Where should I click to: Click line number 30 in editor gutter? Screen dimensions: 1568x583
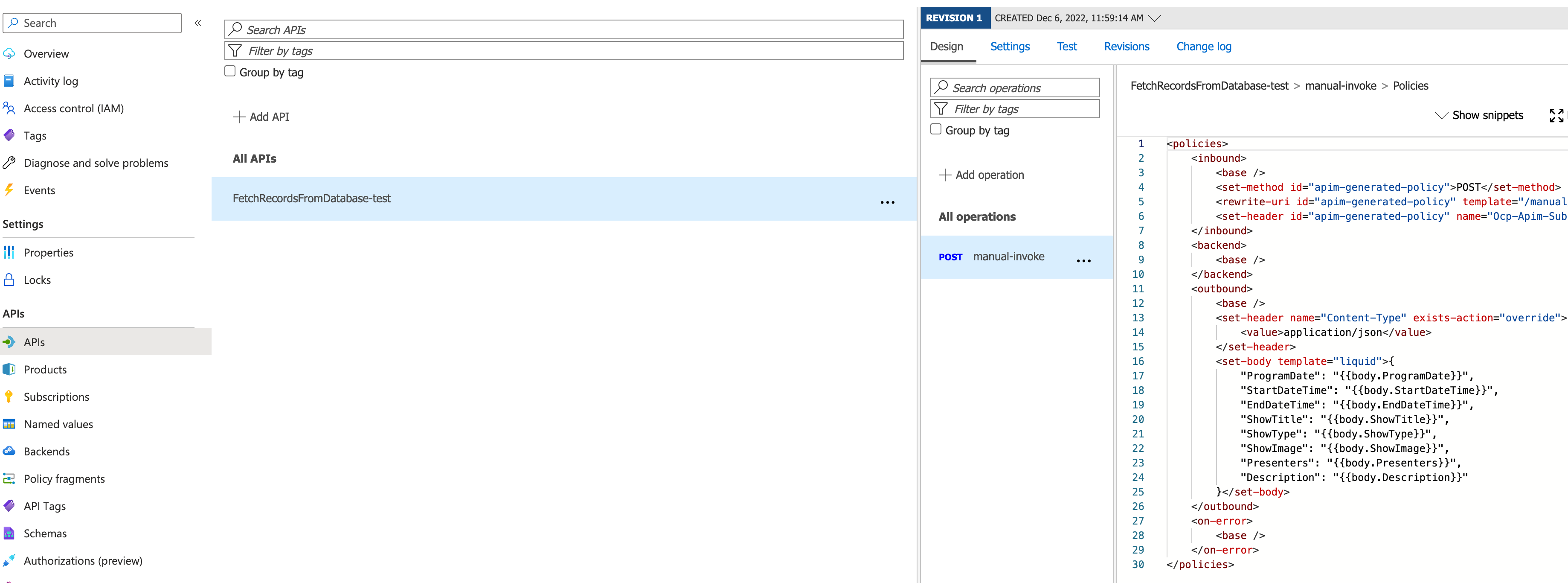(1138, 564)
